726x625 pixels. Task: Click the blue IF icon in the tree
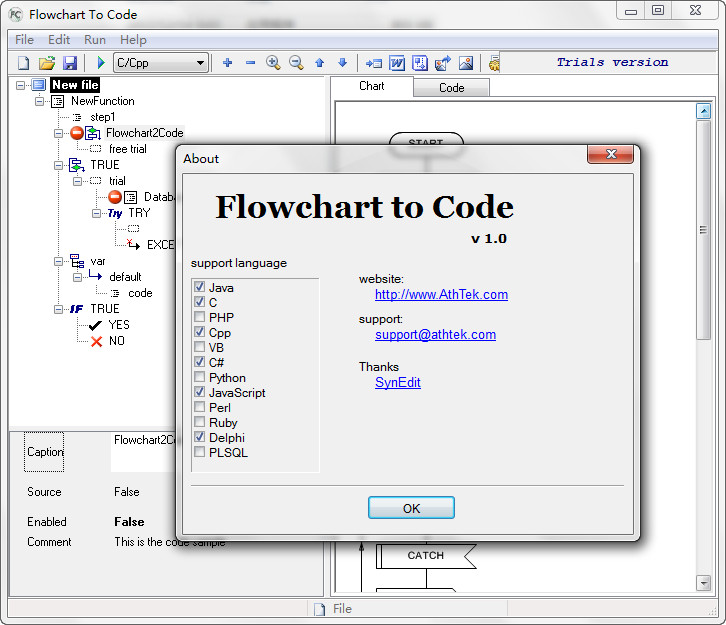point(76,309)
